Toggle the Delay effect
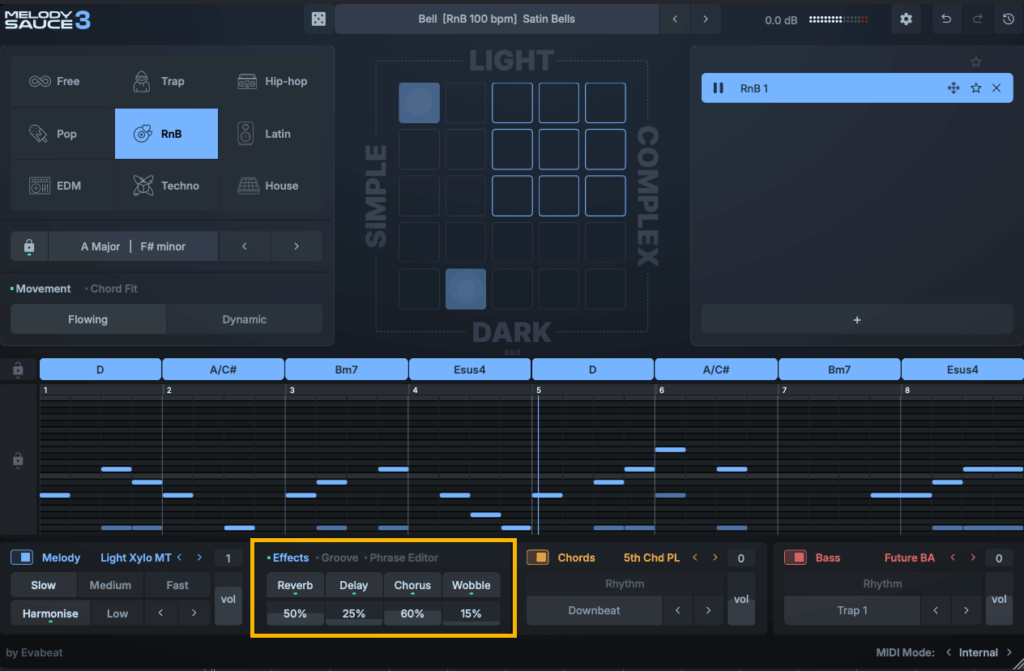 [353, 585]
